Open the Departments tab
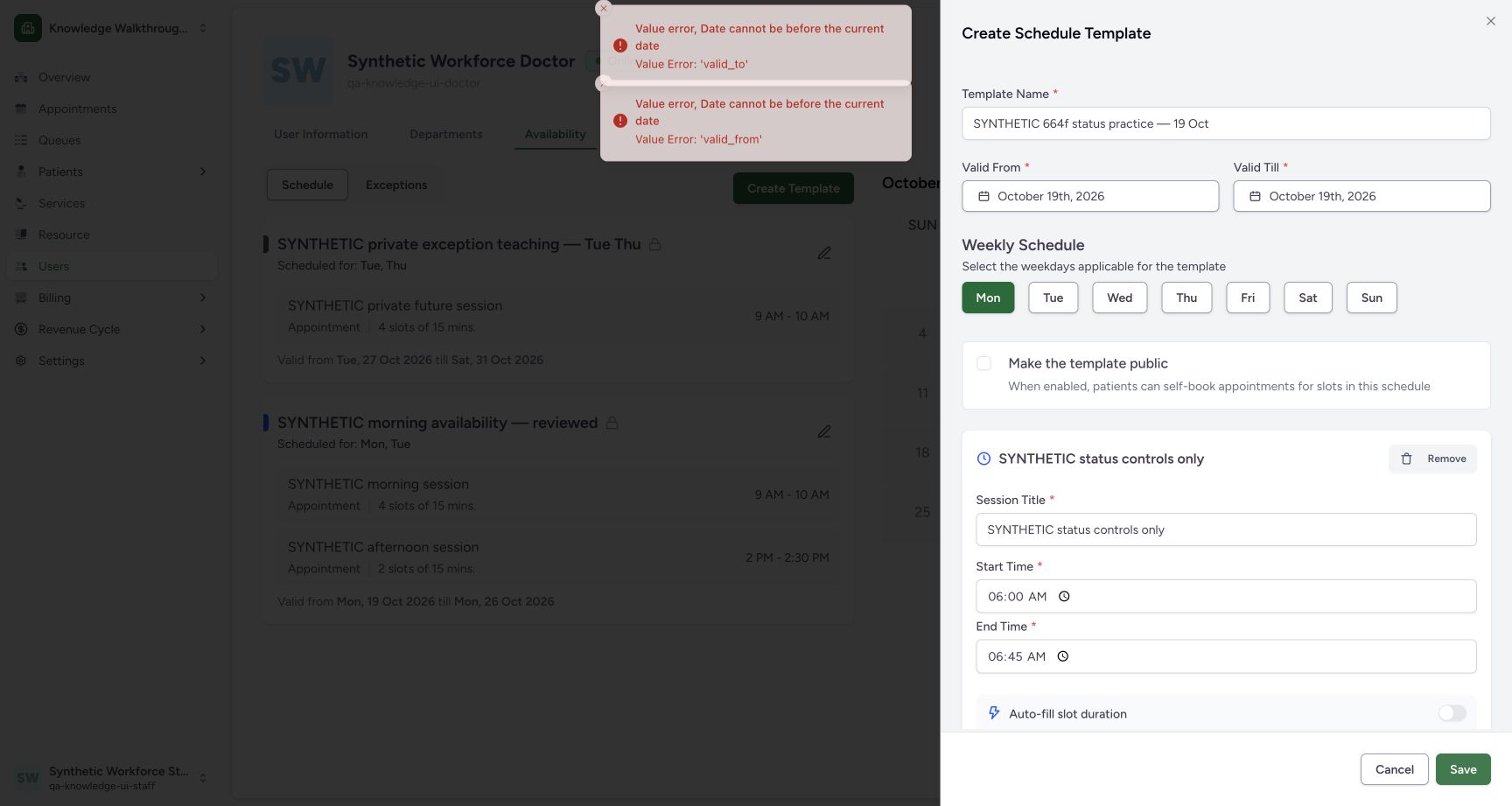 pos(446,134)
